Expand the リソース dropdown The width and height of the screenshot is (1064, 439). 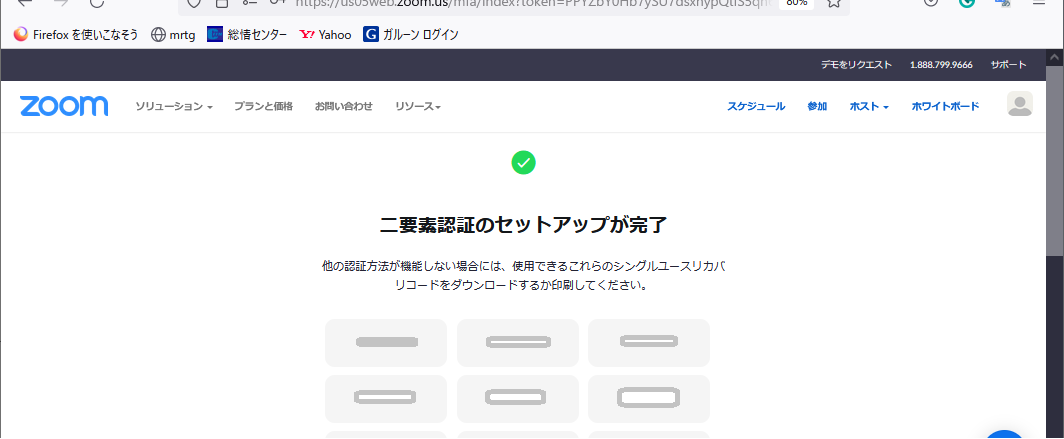418,107
